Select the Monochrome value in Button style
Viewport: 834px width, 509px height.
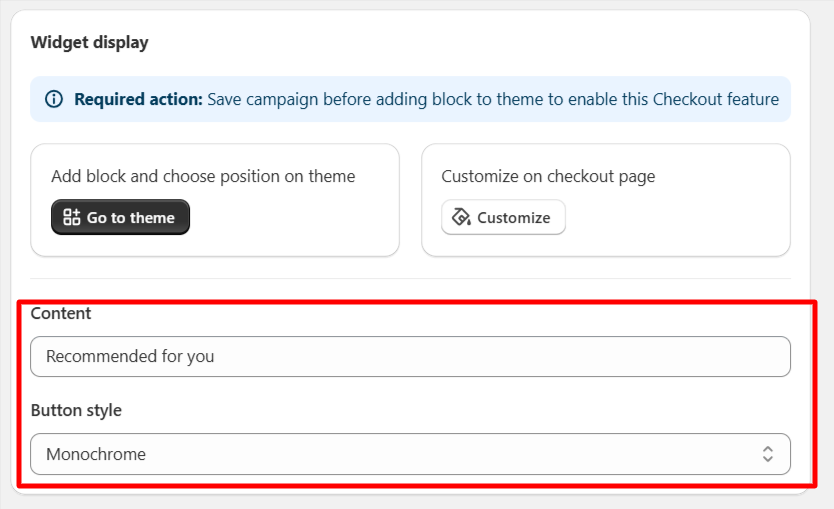click(x=96, y=454)
